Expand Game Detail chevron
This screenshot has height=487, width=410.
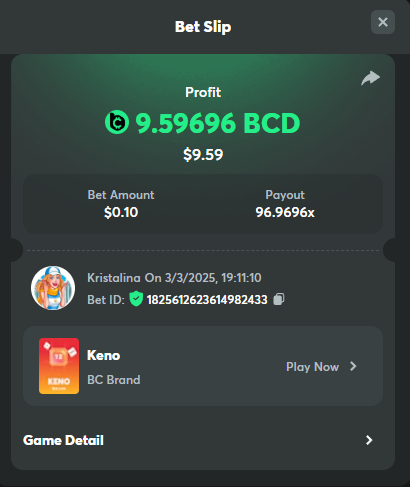click(x=369, y=440)
